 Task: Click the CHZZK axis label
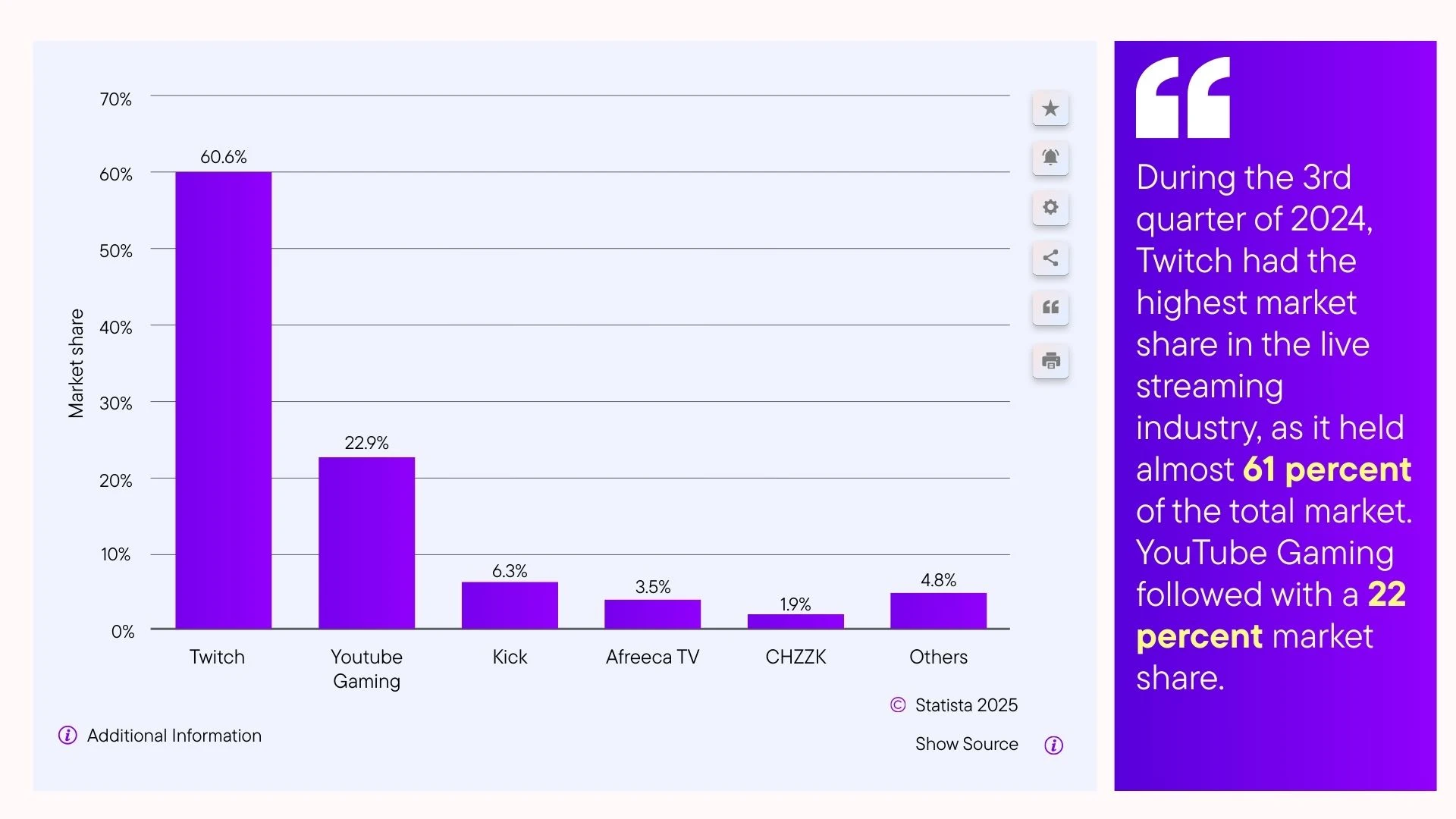coord(795,657)
